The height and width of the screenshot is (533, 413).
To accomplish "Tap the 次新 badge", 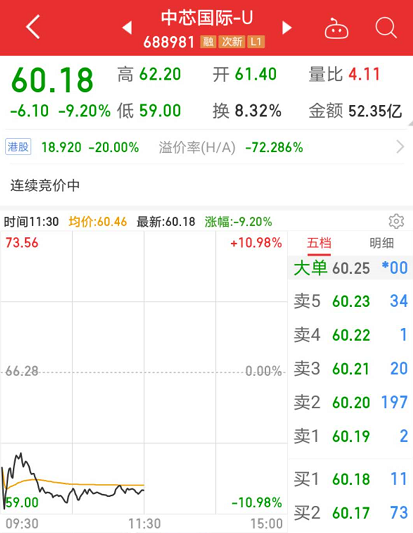I will (x=232, y=42).
